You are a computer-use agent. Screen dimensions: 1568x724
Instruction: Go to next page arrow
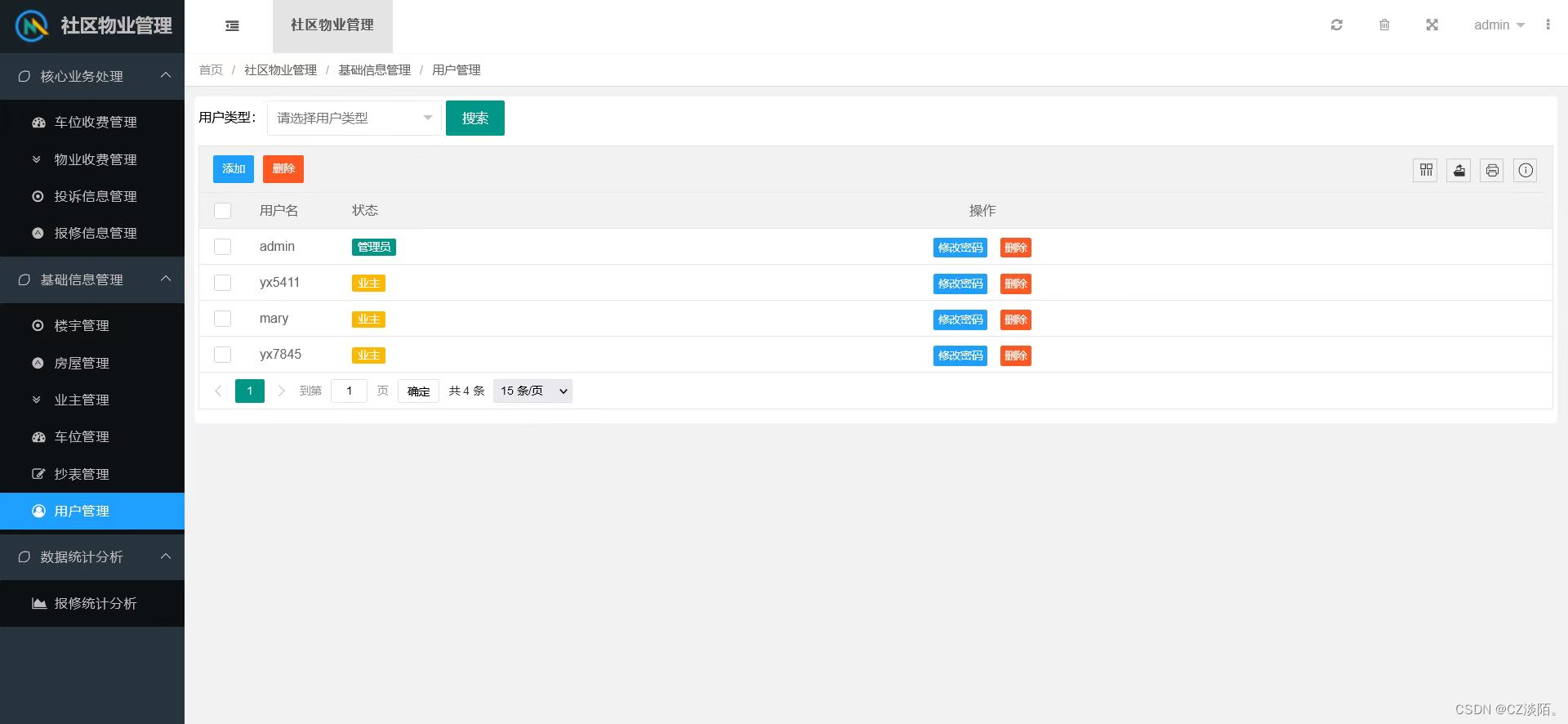click(x=282, y=391)
